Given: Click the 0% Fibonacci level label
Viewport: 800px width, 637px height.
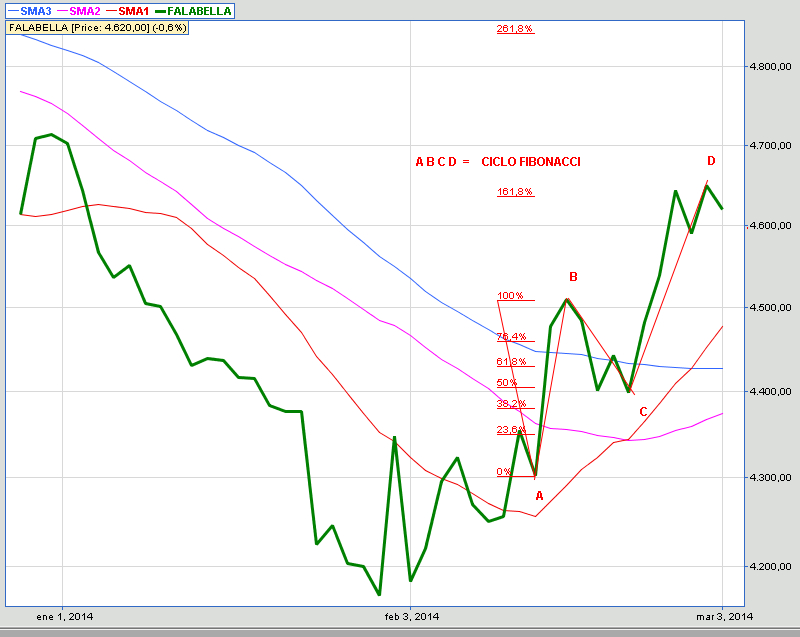Looking at the screenshot, I should [x=504, y=471].
